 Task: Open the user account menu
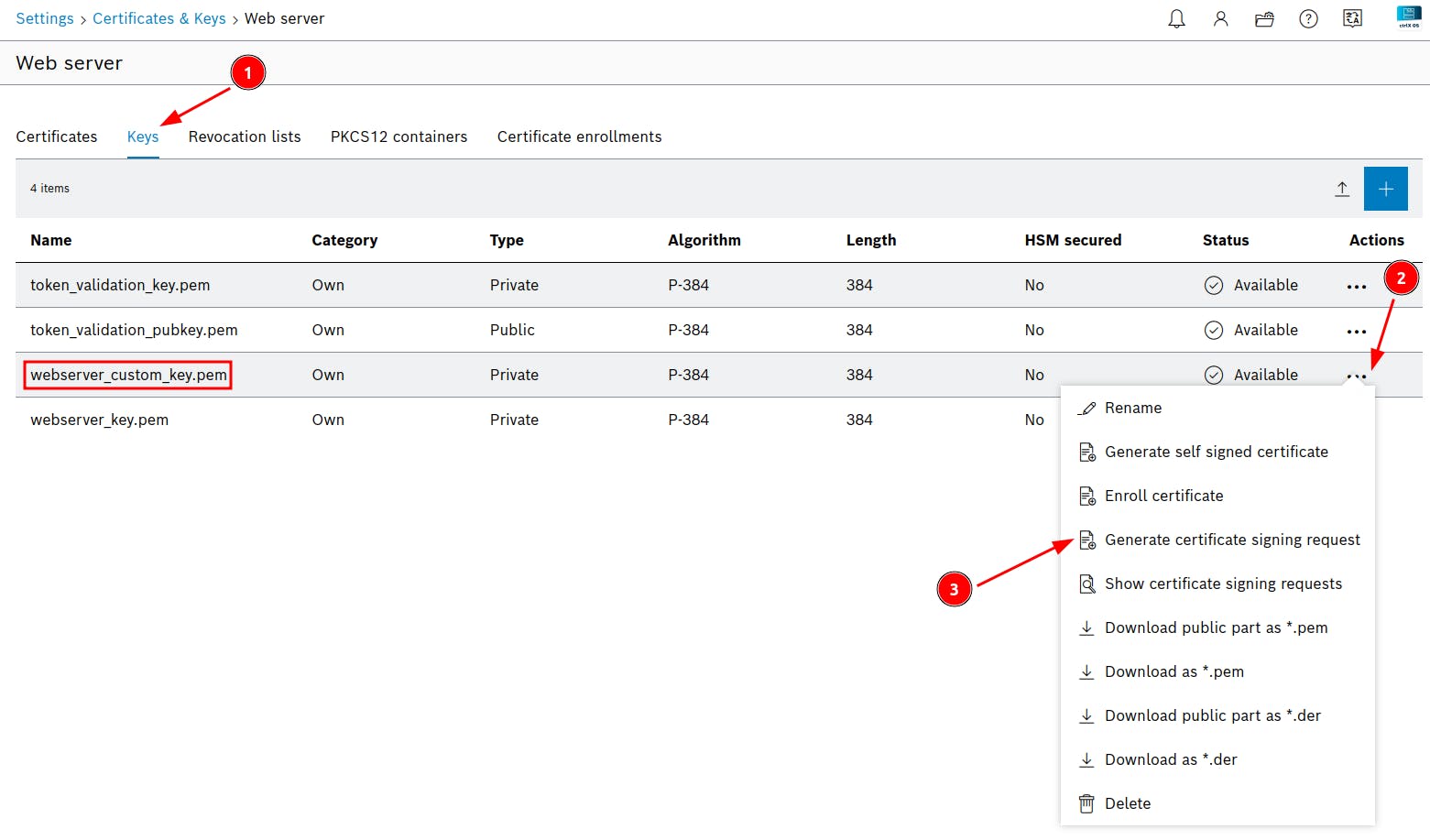pos(1220,19)
